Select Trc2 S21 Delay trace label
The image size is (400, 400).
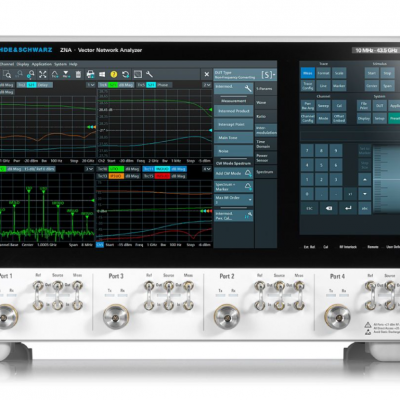(x=35, y=85)
